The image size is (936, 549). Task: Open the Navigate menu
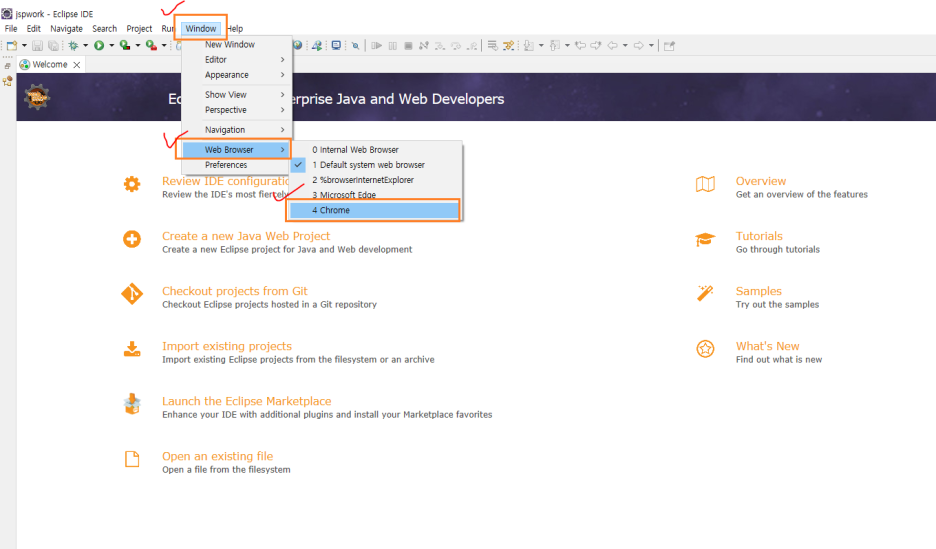[66, 29]
